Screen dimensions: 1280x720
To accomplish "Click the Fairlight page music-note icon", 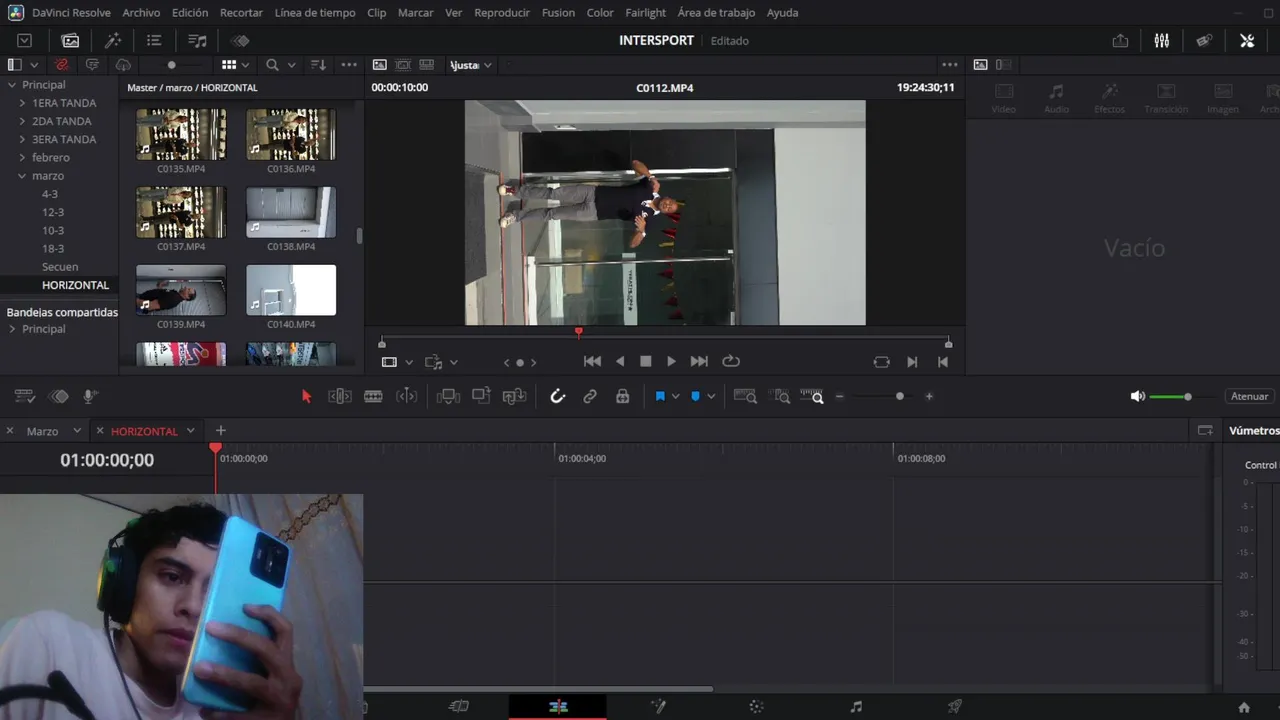I will [856, 706].
